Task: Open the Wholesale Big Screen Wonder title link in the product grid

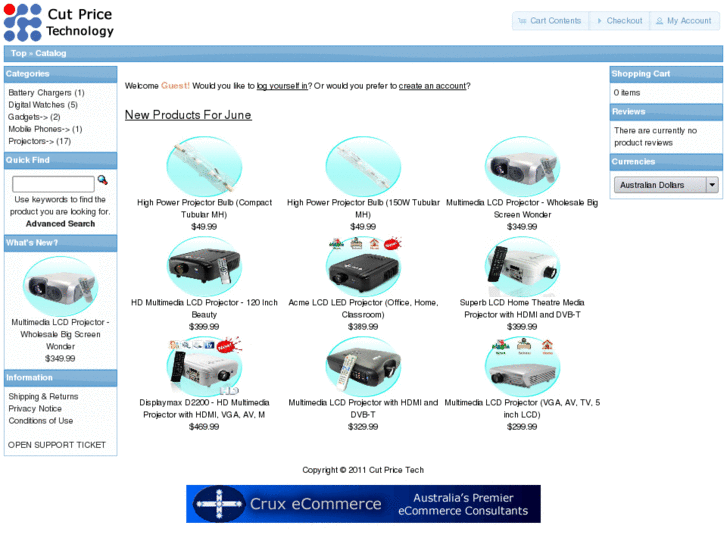Action: [522, 208]
